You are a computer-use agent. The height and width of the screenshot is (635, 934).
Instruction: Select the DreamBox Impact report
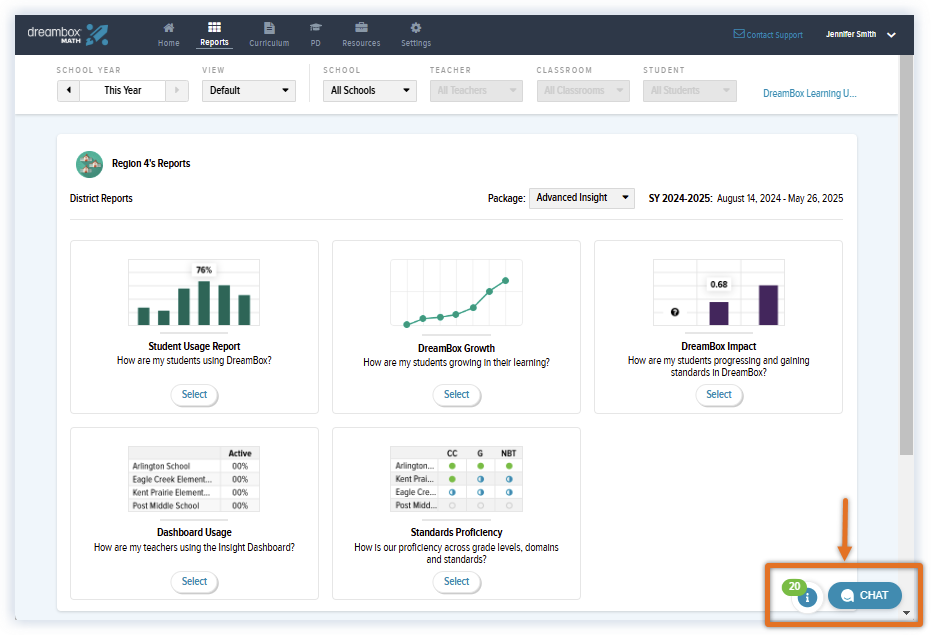click(x=719, y=394)
